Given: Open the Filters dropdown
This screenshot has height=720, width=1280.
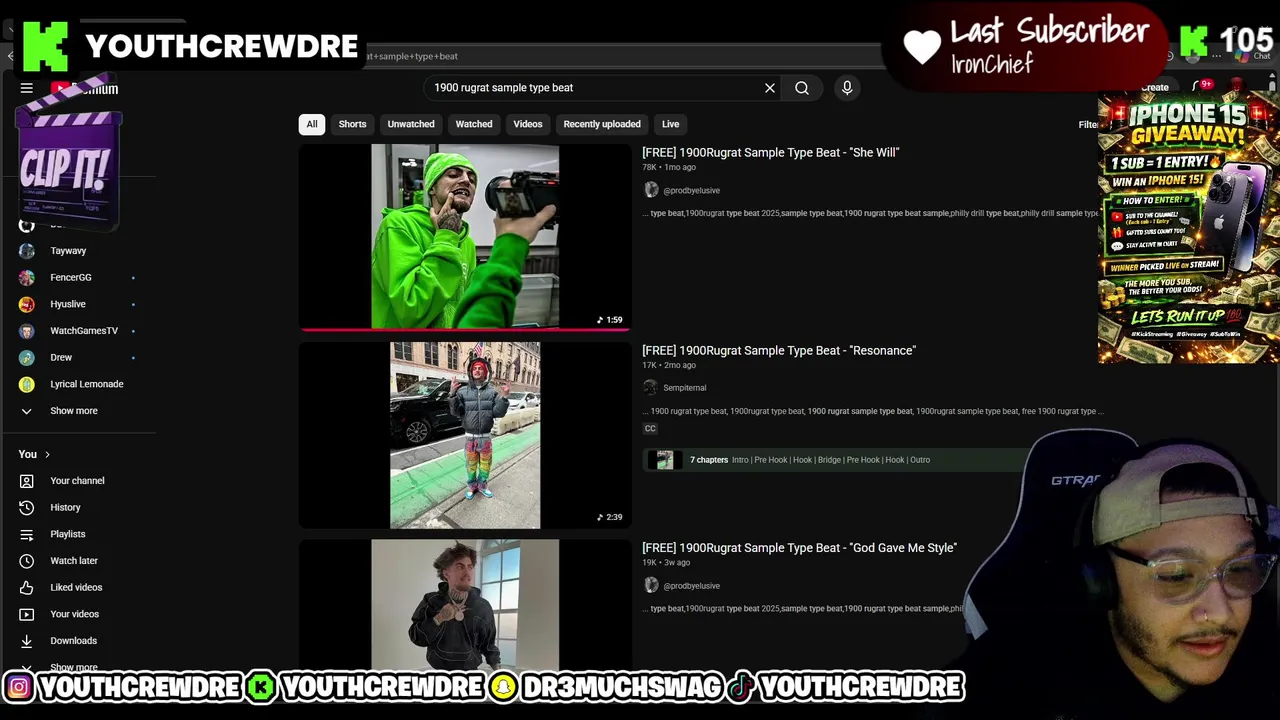Looking at the screenshot, I should coord(1088,124).
